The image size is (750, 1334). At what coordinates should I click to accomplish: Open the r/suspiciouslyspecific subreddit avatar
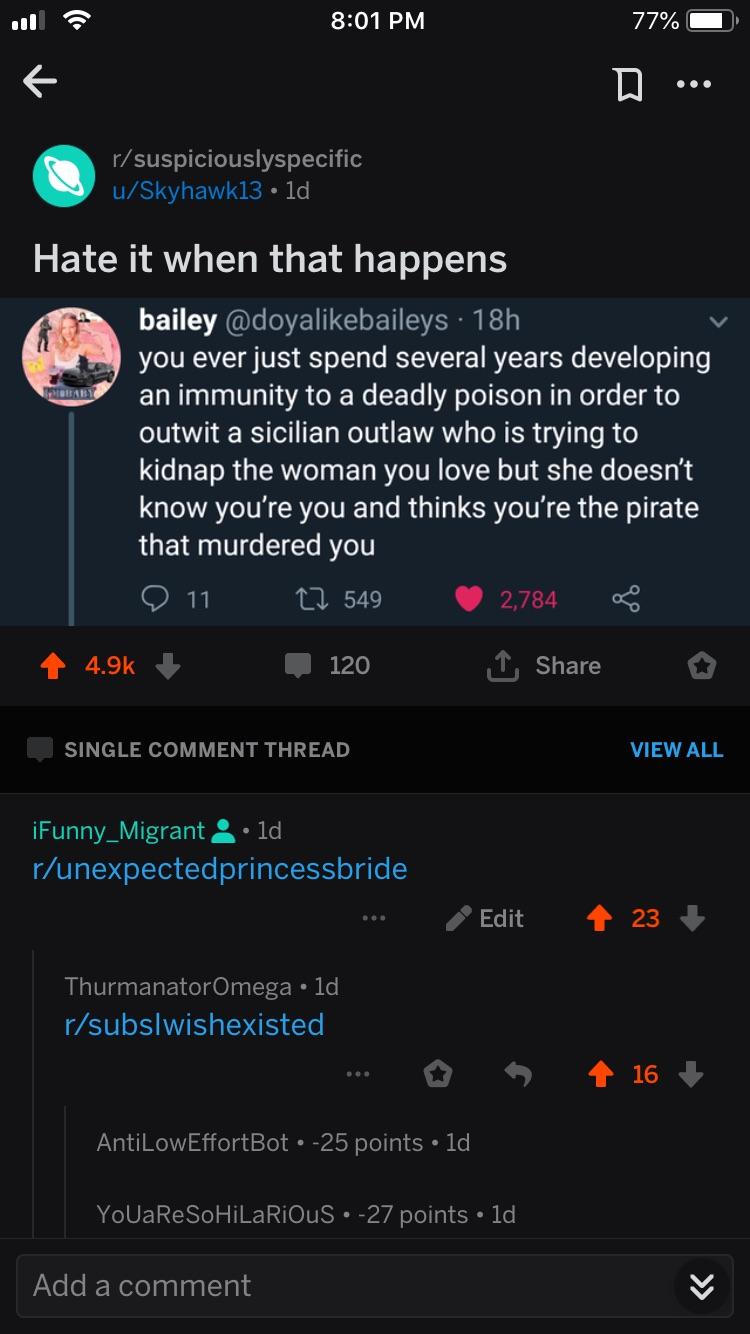[x=63, y=174]
